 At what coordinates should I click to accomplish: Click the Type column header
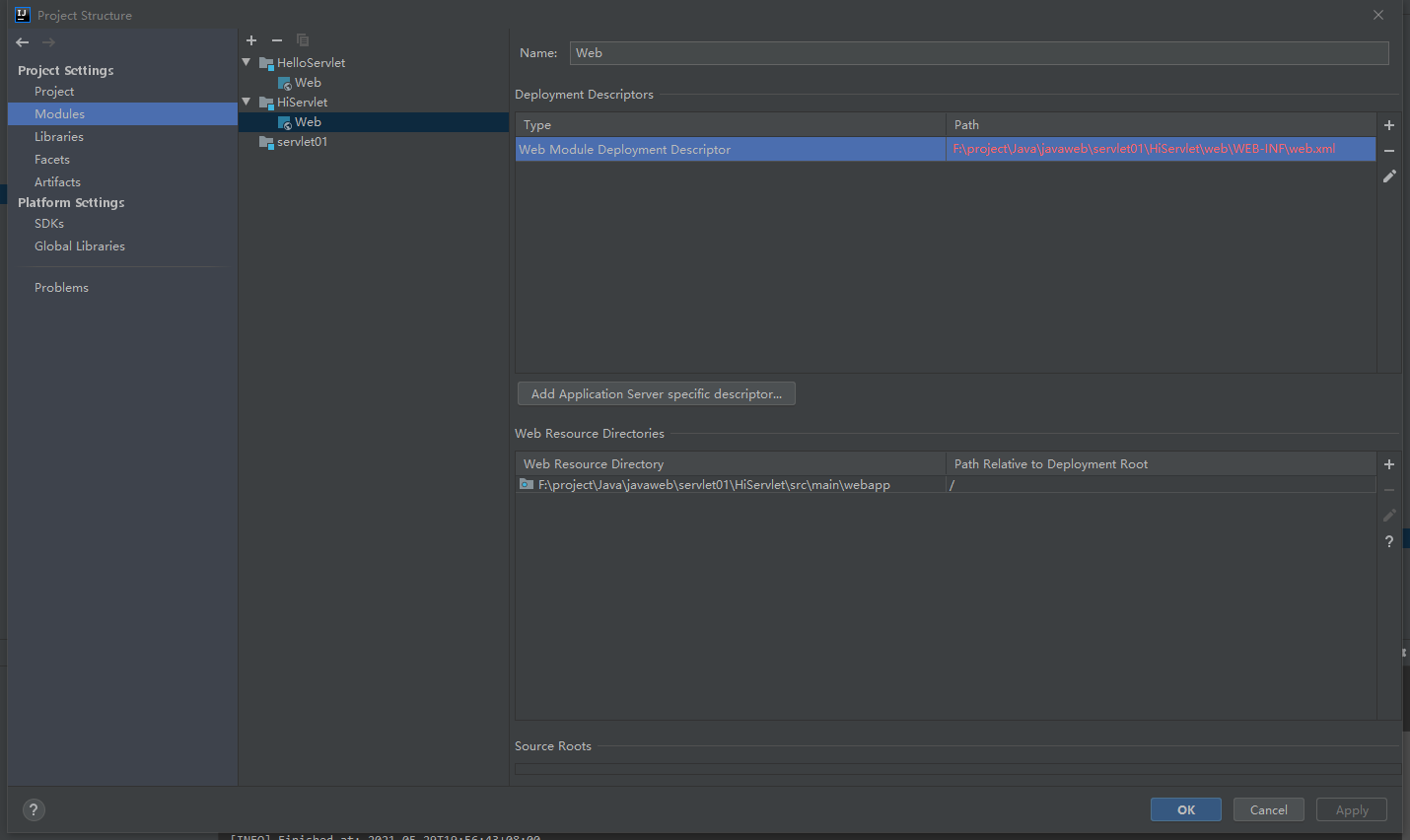[x=731, y=125]
